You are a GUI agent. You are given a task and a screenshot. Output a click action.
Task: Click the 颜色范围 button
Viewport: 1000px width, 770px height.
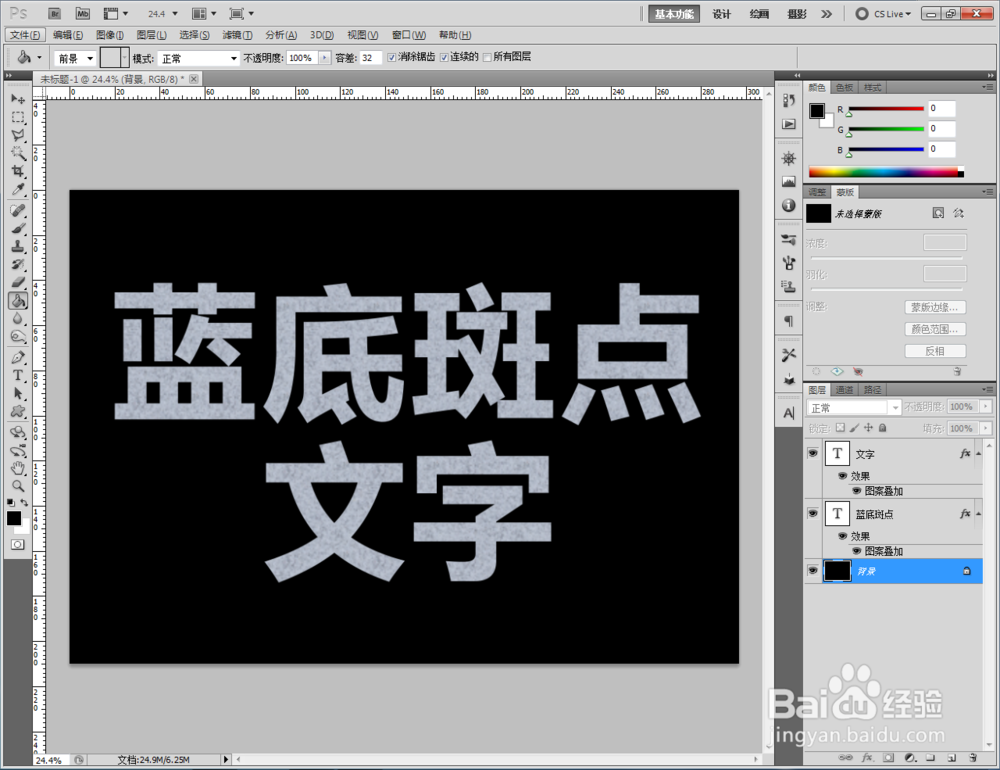[935, 329]
